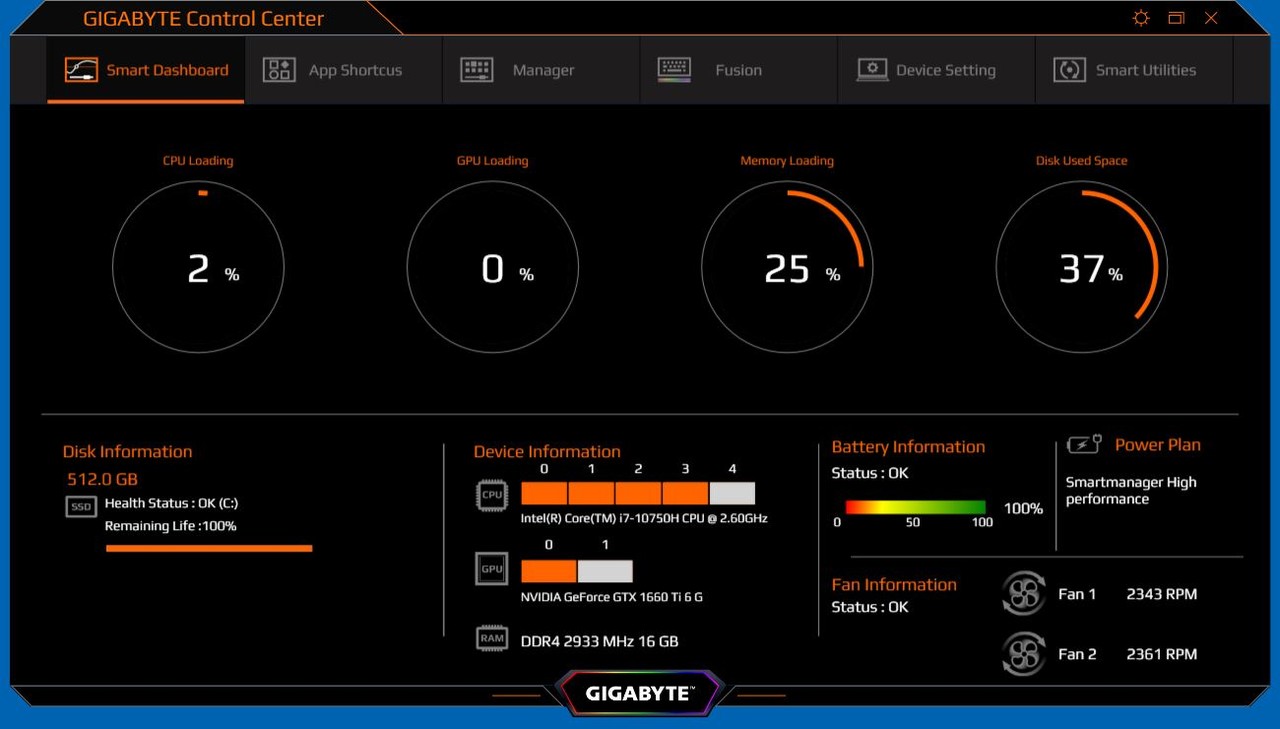Click the CPU chip icon
Screen dimensions: 1280x729
(492, 495)
